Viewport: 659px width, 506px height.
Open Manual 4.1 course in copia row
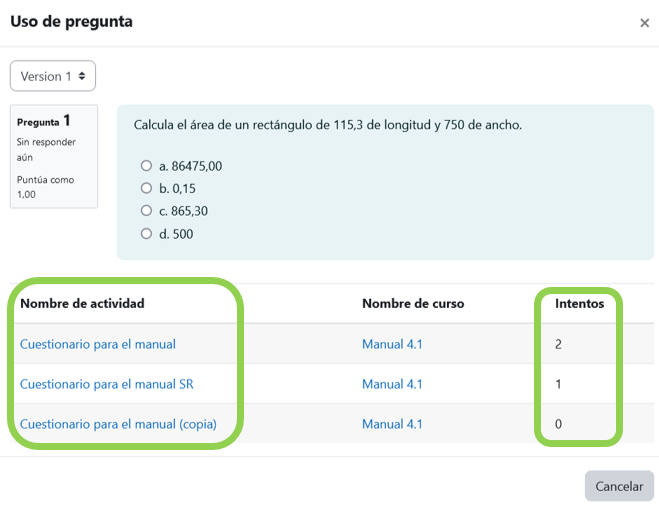click(392, 424)
